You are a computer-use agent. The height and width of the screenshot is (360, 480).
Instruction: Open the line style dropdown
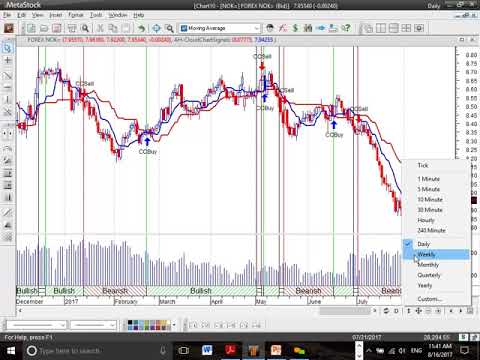(62, 325)
